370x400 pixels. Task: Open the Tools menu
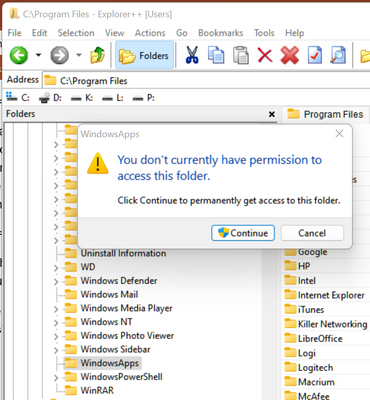[x=264, y=33]
